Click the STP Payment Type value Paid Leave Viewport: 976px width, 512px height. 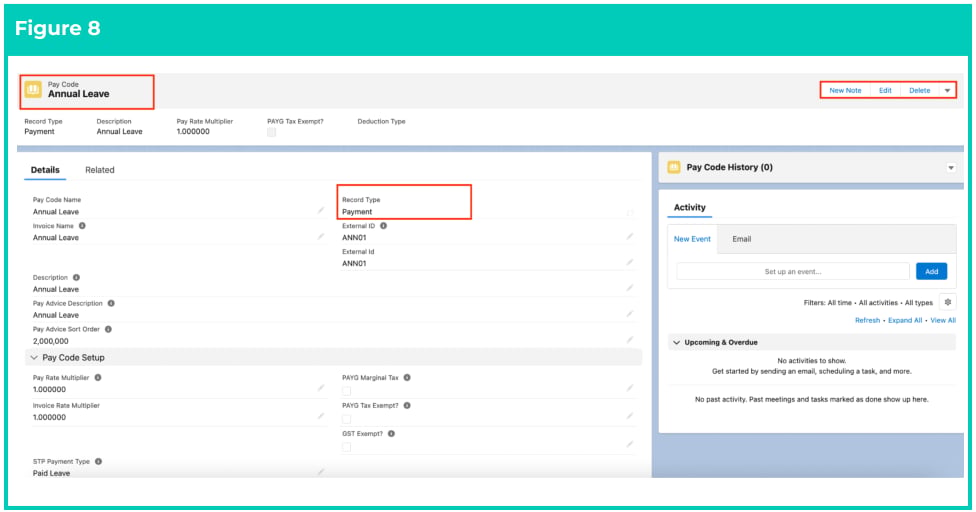[51, 473]
